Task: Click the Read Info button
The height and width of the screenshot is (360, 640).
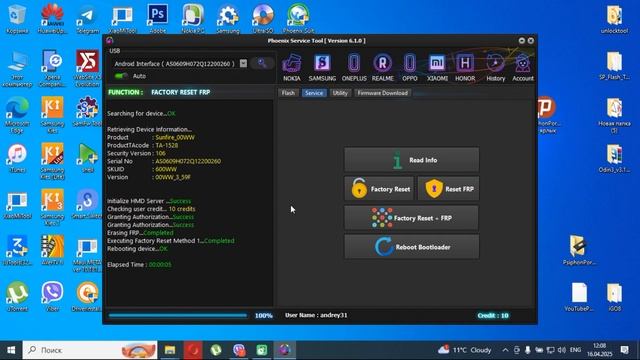Action: coord(411,160)
